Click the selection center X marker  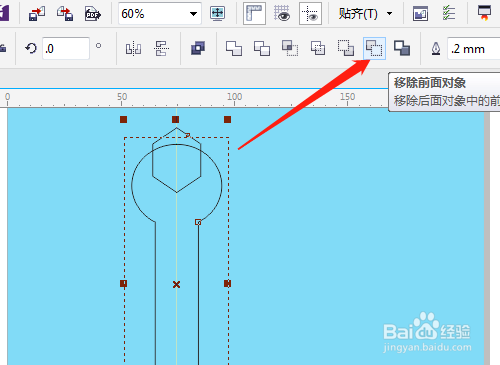tap(177, 284)
